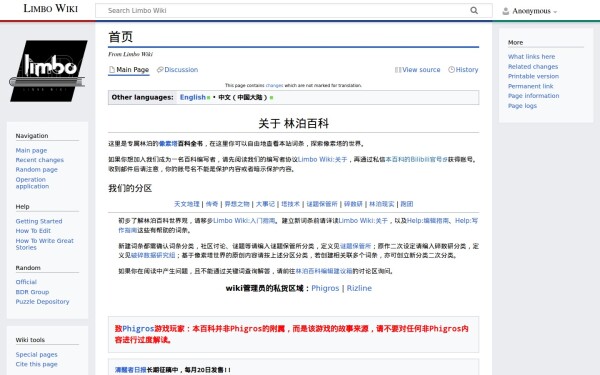Image resolution: width=600 pixels, height=375 pixels.
Task: Open Random page in Navigation
Action: (x=37, y=170)
